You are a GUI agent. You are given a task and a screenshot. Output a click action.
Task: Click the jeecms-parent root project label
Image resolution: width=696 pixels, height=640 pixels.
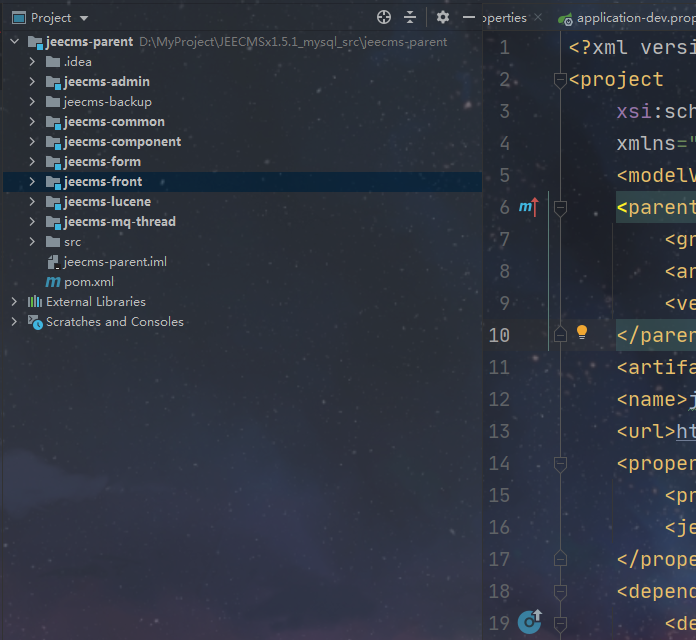(x=89, y=42)
